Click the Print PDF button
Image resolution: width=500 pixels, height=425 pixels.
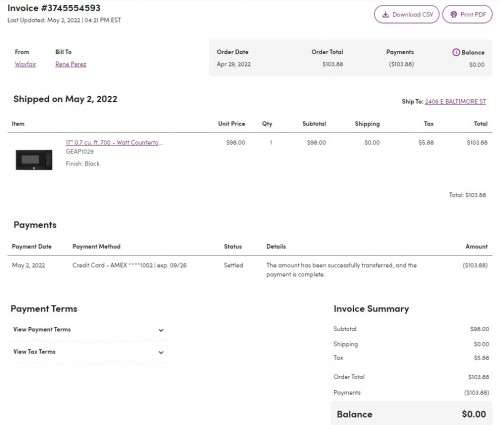(467, 15)
